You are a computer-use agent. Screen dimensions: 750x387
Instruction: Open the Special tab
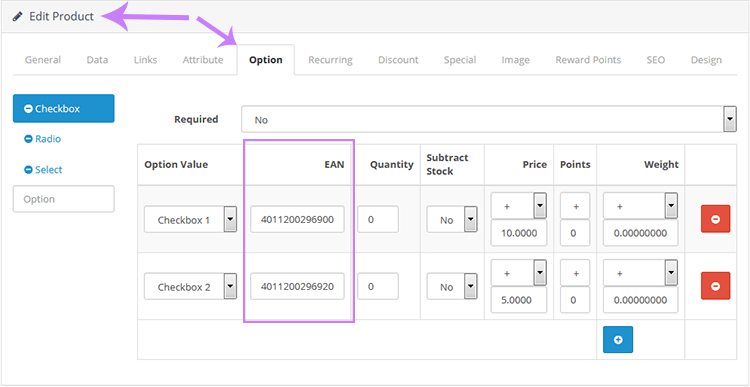[x=460, y=60]
